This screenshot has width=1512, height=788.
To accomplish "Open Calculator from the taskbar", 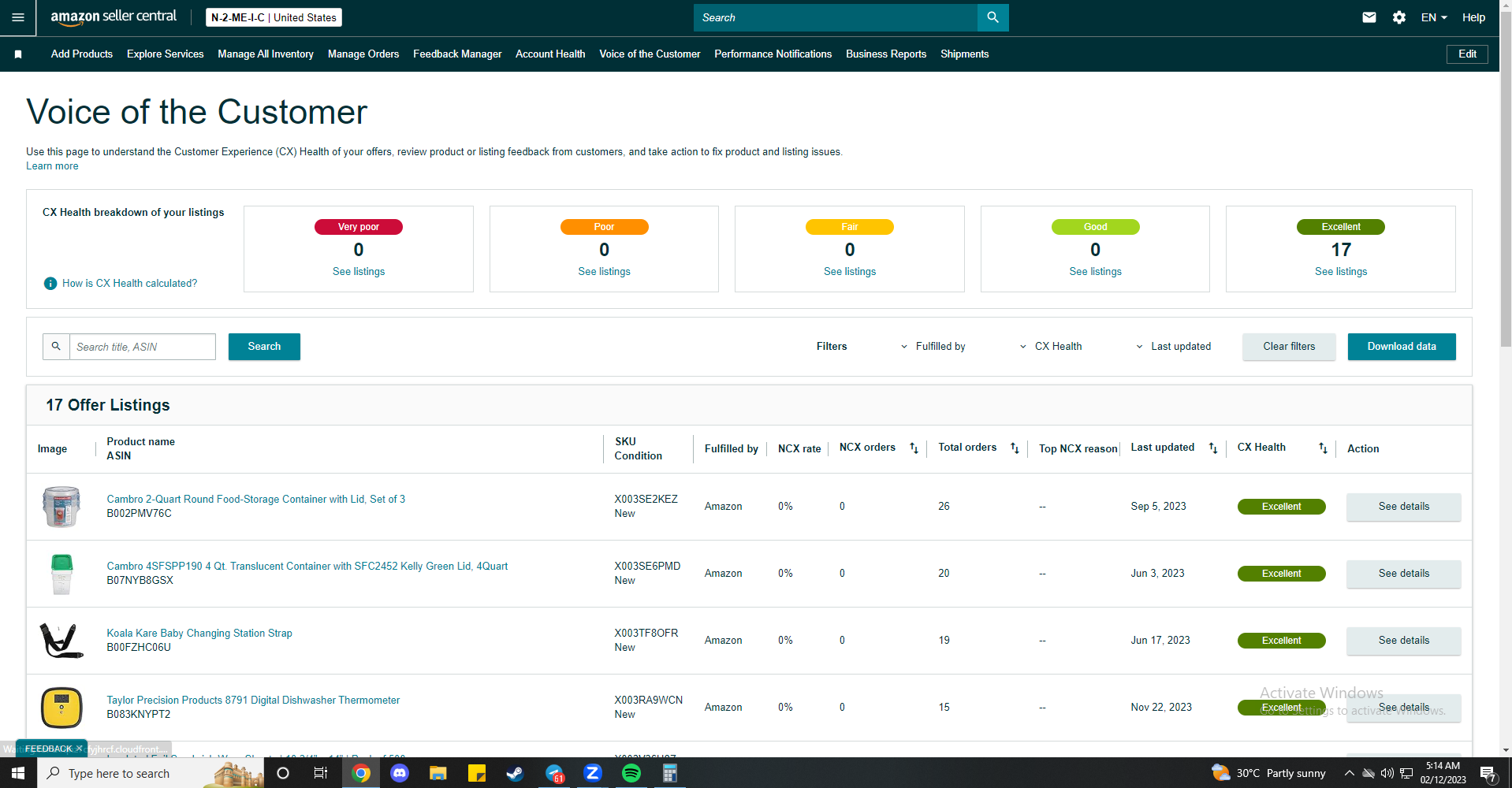I will pos(670,773).
